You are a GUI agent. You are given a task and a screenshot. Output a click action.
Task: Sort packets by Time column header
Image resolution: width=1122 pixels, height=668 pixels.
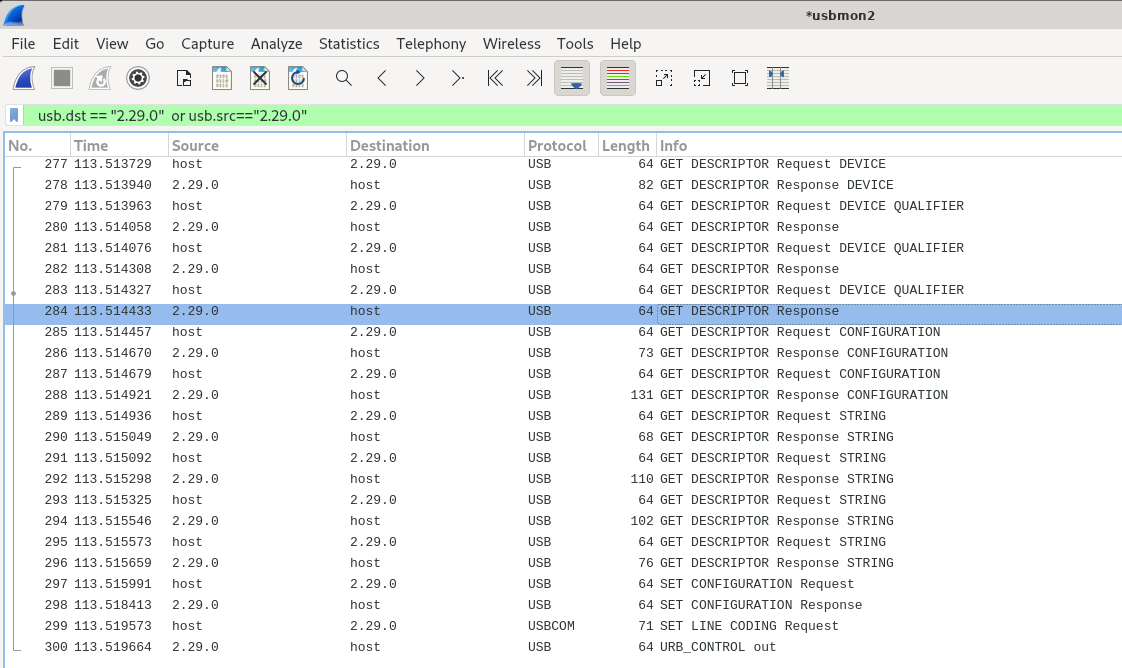click(91, 146)
